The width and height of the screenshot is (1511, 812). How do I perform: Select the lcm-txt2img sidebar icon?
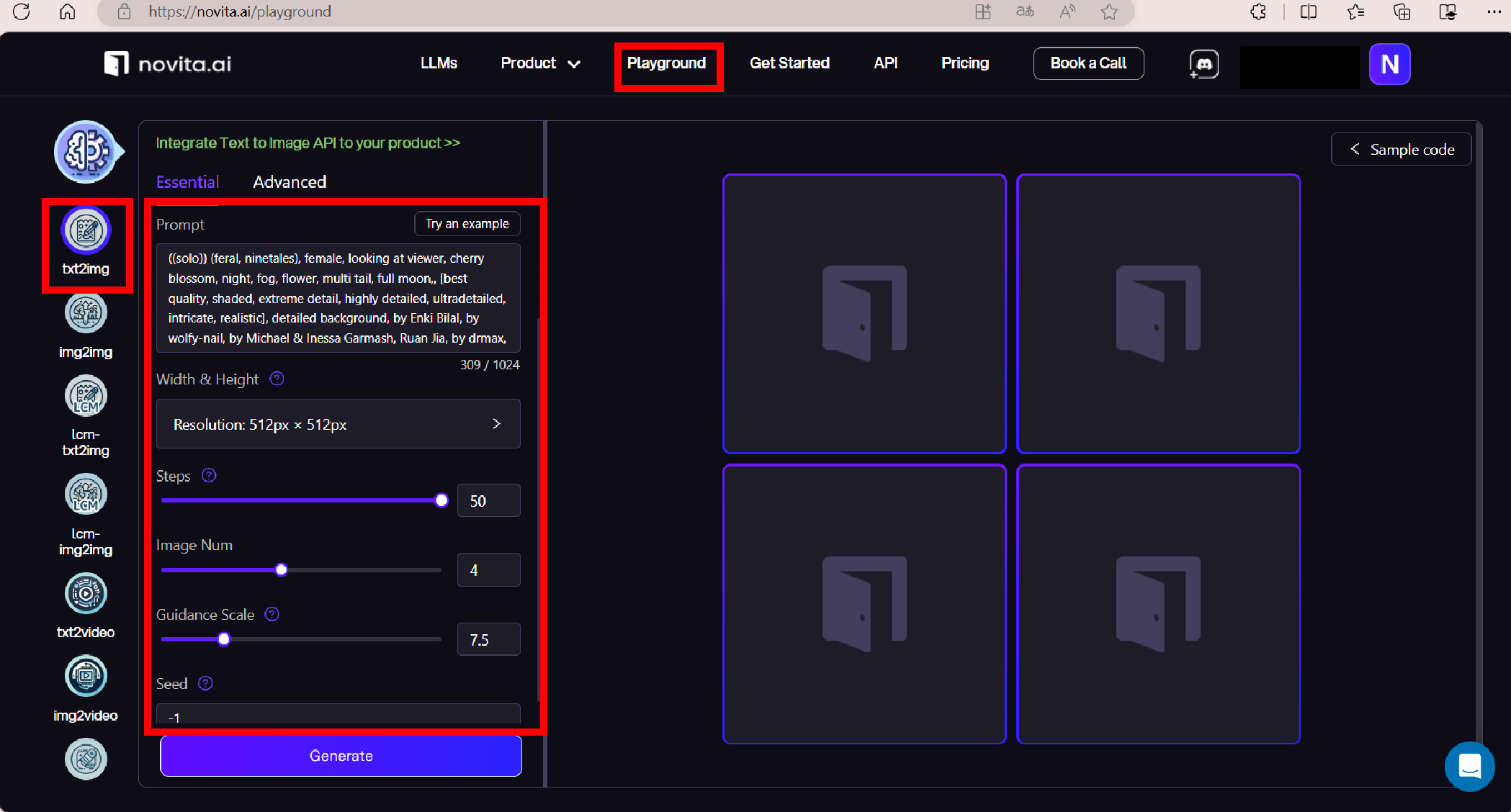point(86,396)
